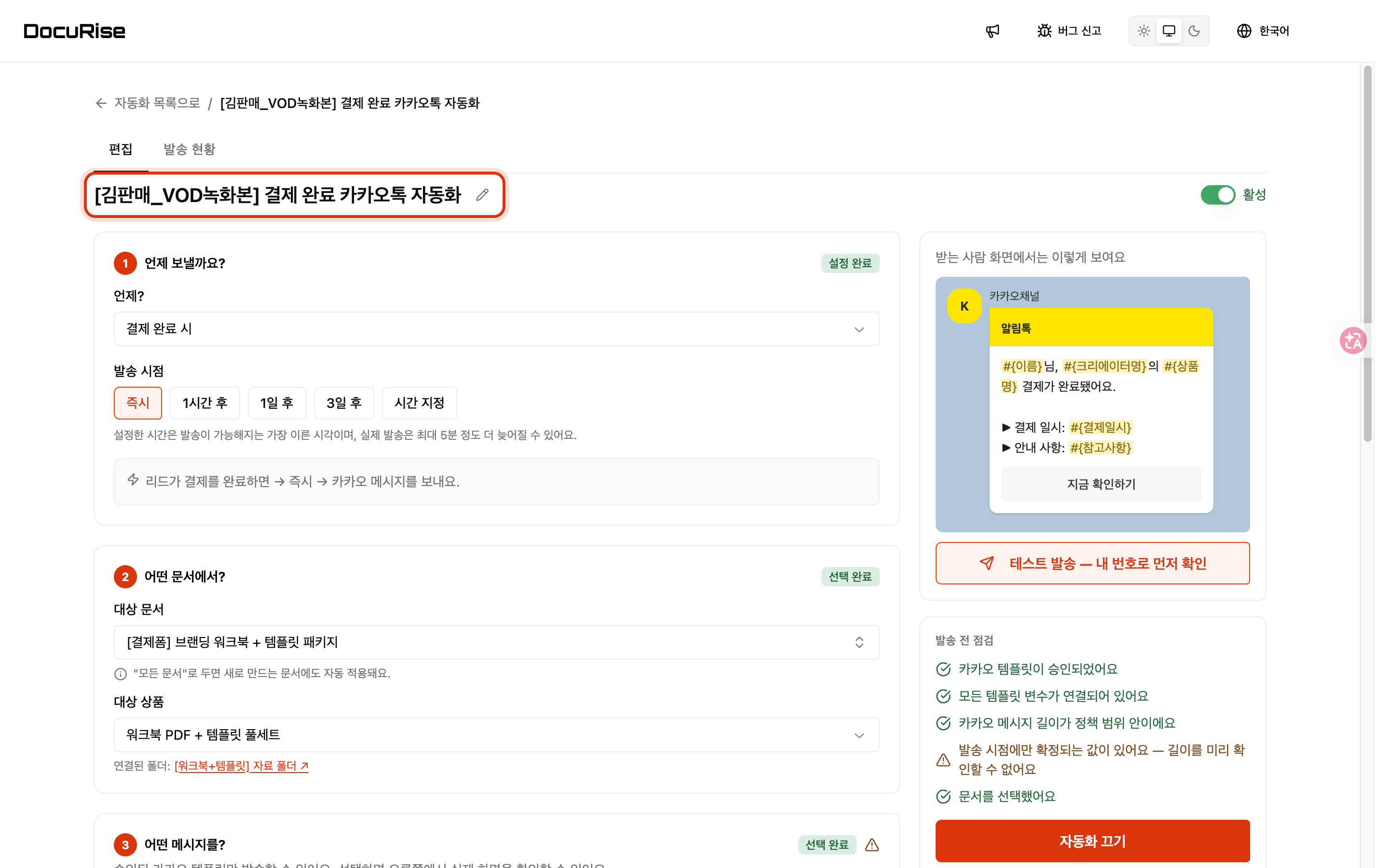Select 즉시 send timing option

pyautogui.click(x=138, y=403)
